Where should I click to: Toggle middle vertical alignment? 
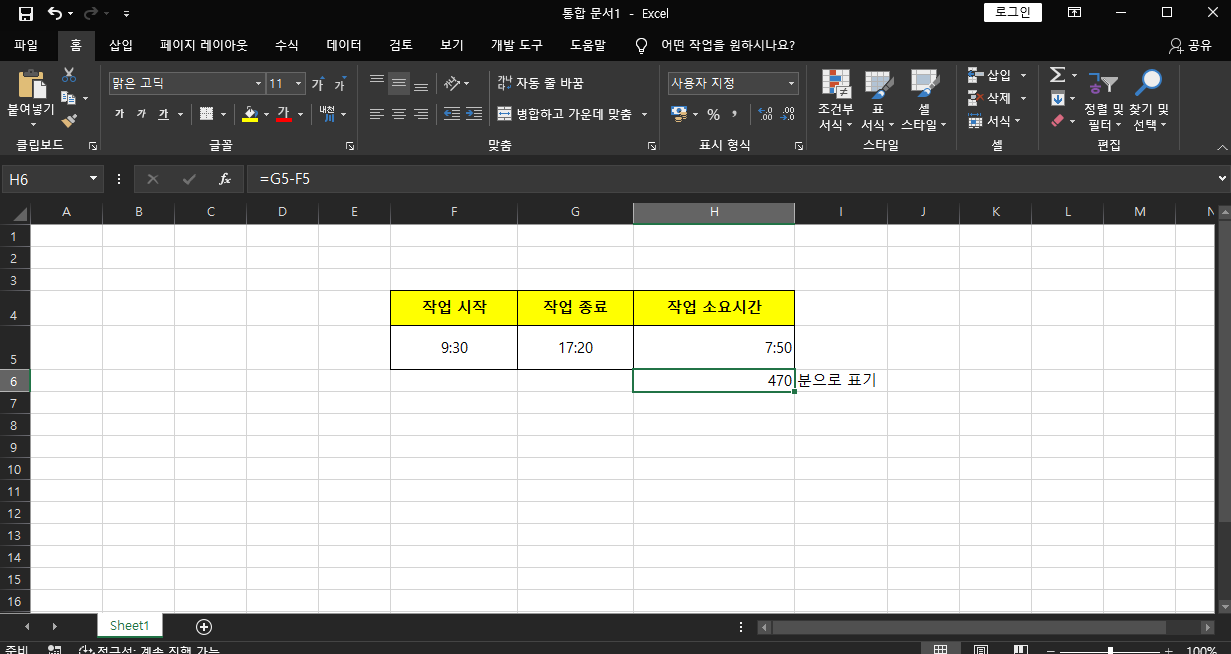point(399,83)
